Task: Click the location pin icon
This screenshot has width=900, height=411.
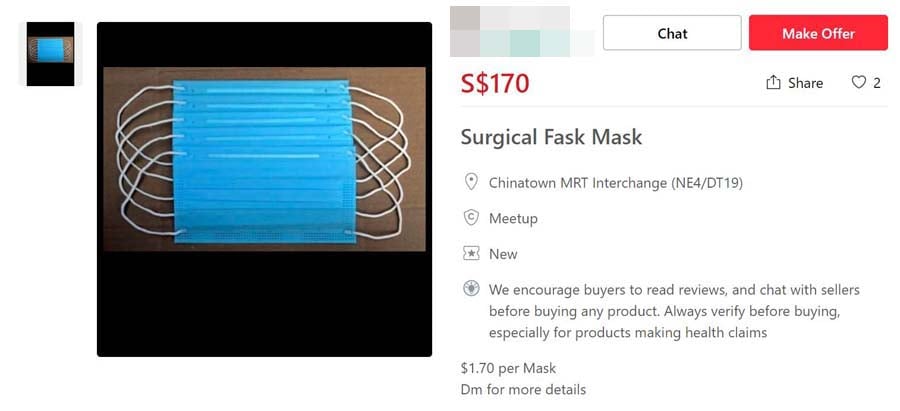Action: click(x=471, y=182)
